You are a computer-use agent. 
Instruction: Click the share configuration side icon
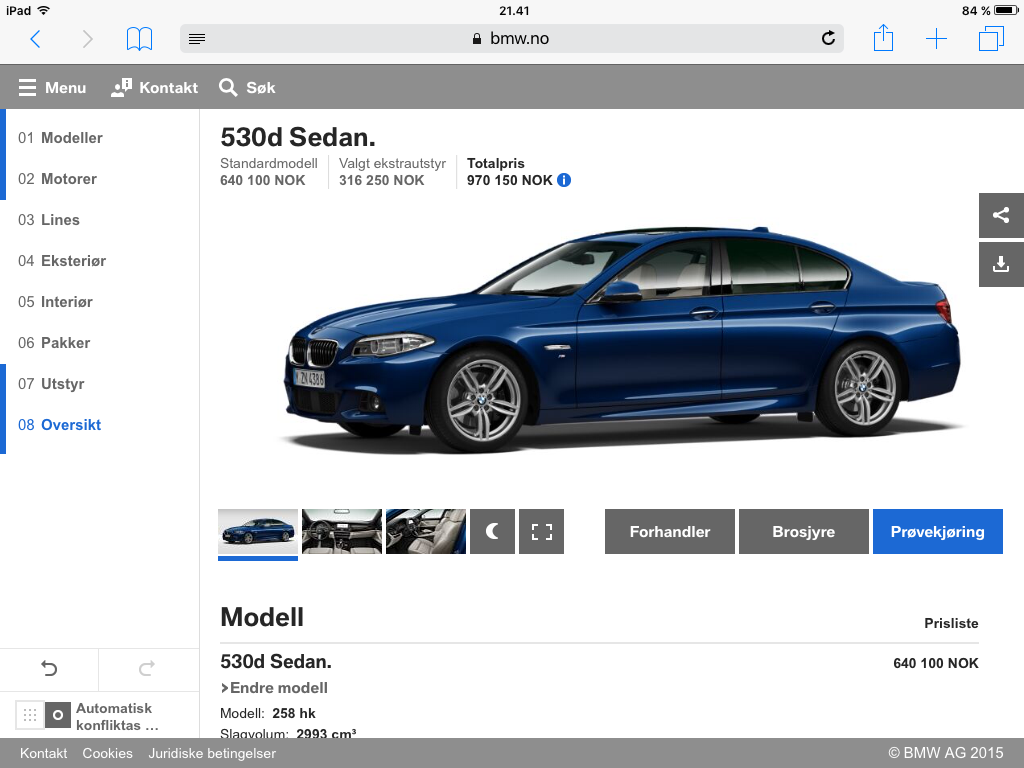tap(1000, 215)
